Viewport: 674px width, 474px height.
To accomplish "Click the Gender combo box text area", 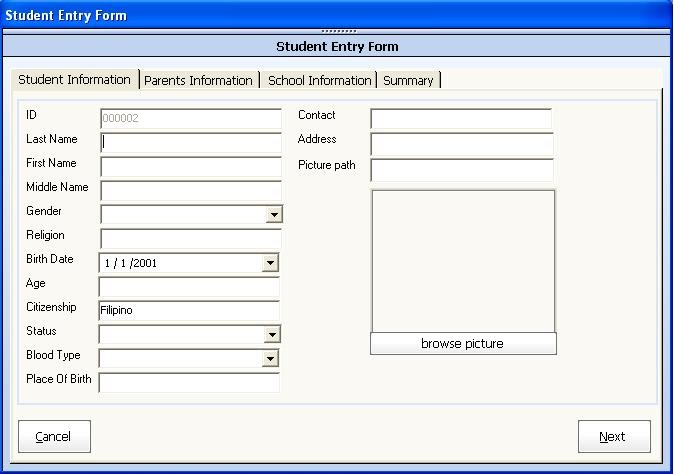I will coord(184,214).
